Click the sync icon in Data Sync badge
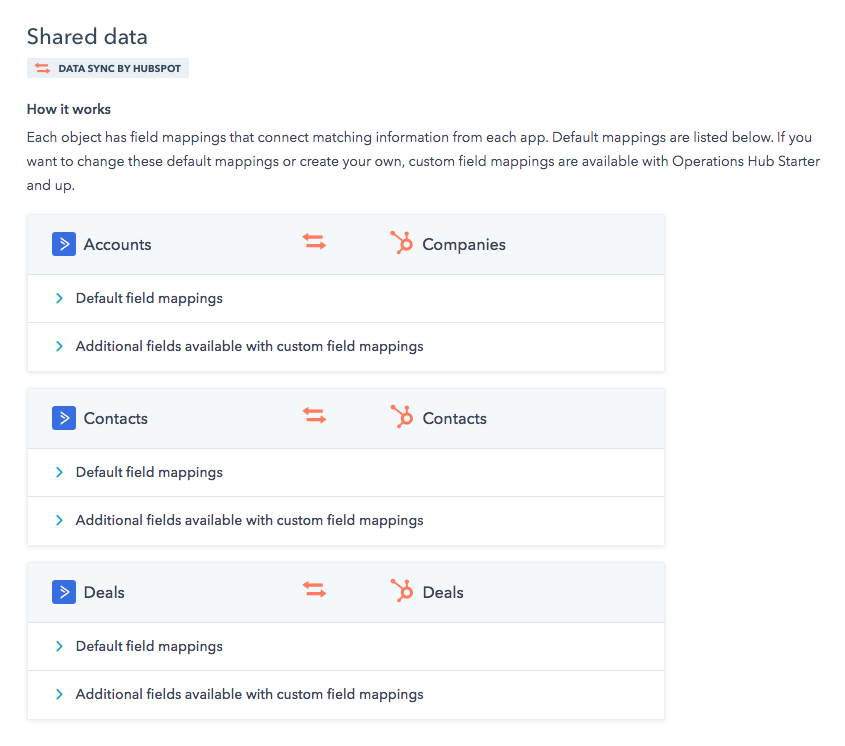 click(42, 69)
